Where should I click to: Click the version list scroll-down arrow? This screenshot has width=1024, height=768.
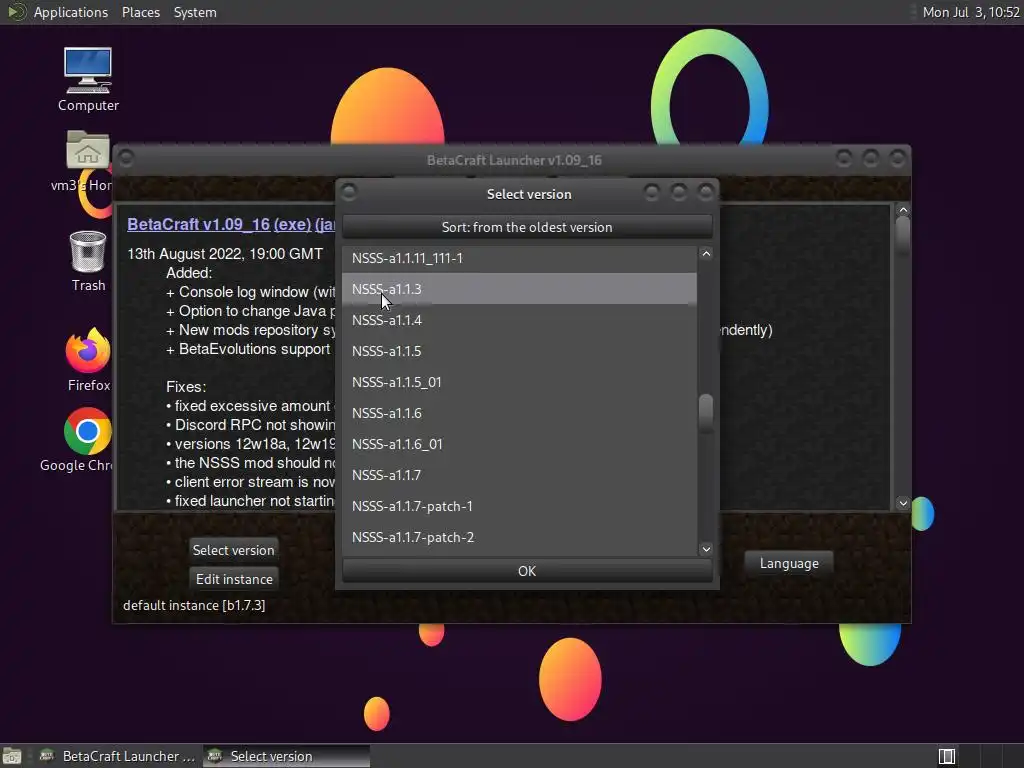coord(706,549)
